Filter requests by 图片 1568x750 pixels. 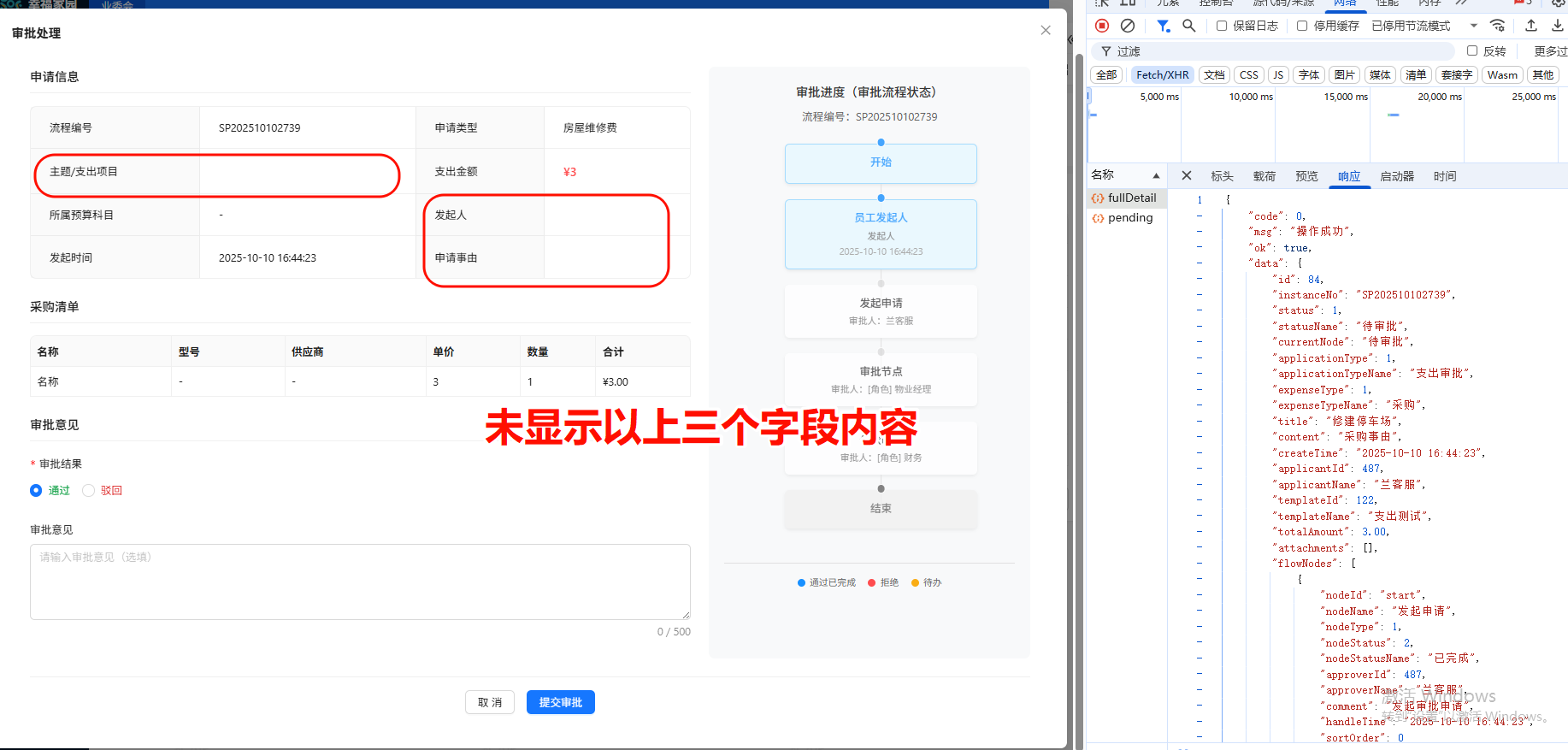(x=1345, y=74)
